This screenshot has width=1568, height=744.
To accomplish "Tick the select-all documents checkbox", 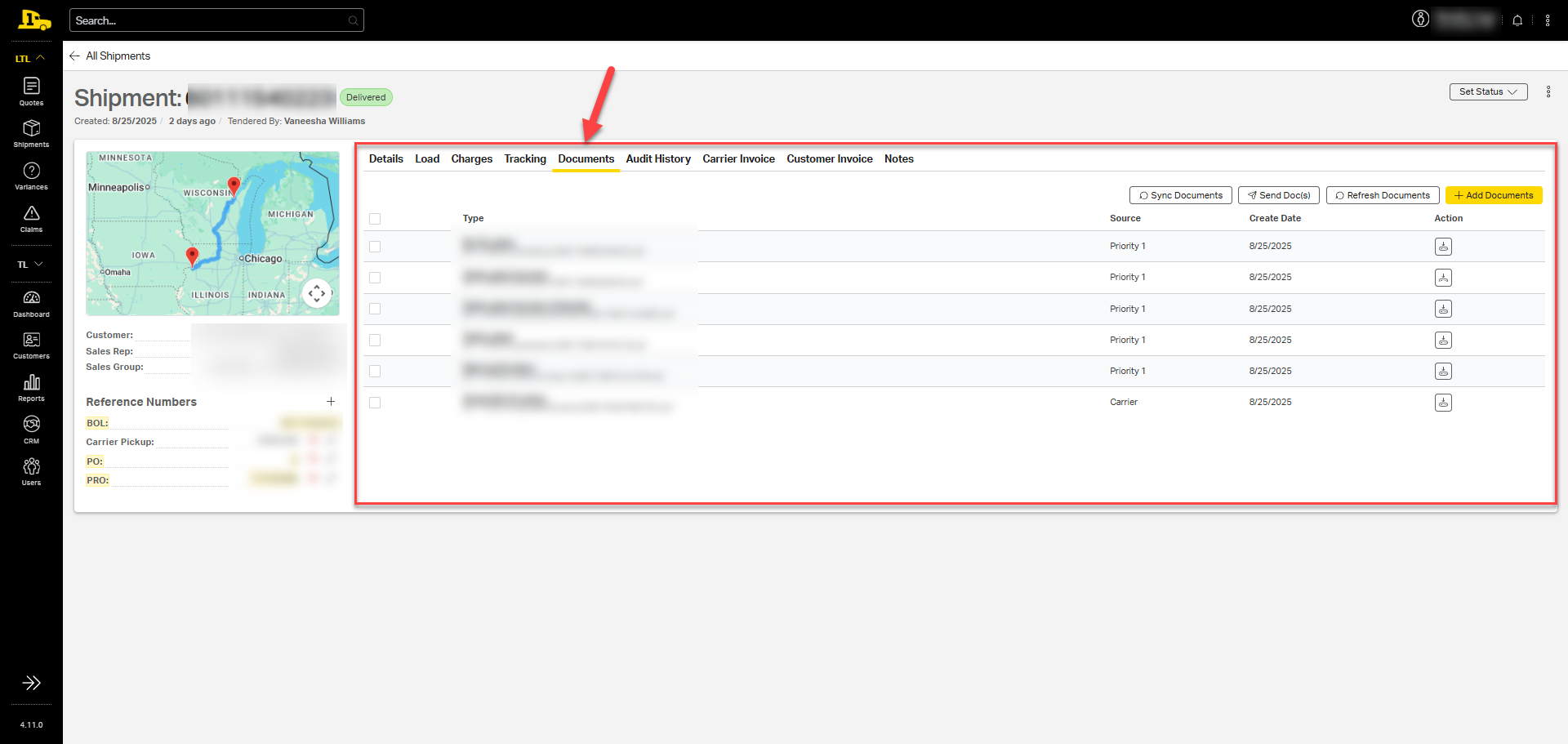I will pyautogui.click(x=375, y=219).
